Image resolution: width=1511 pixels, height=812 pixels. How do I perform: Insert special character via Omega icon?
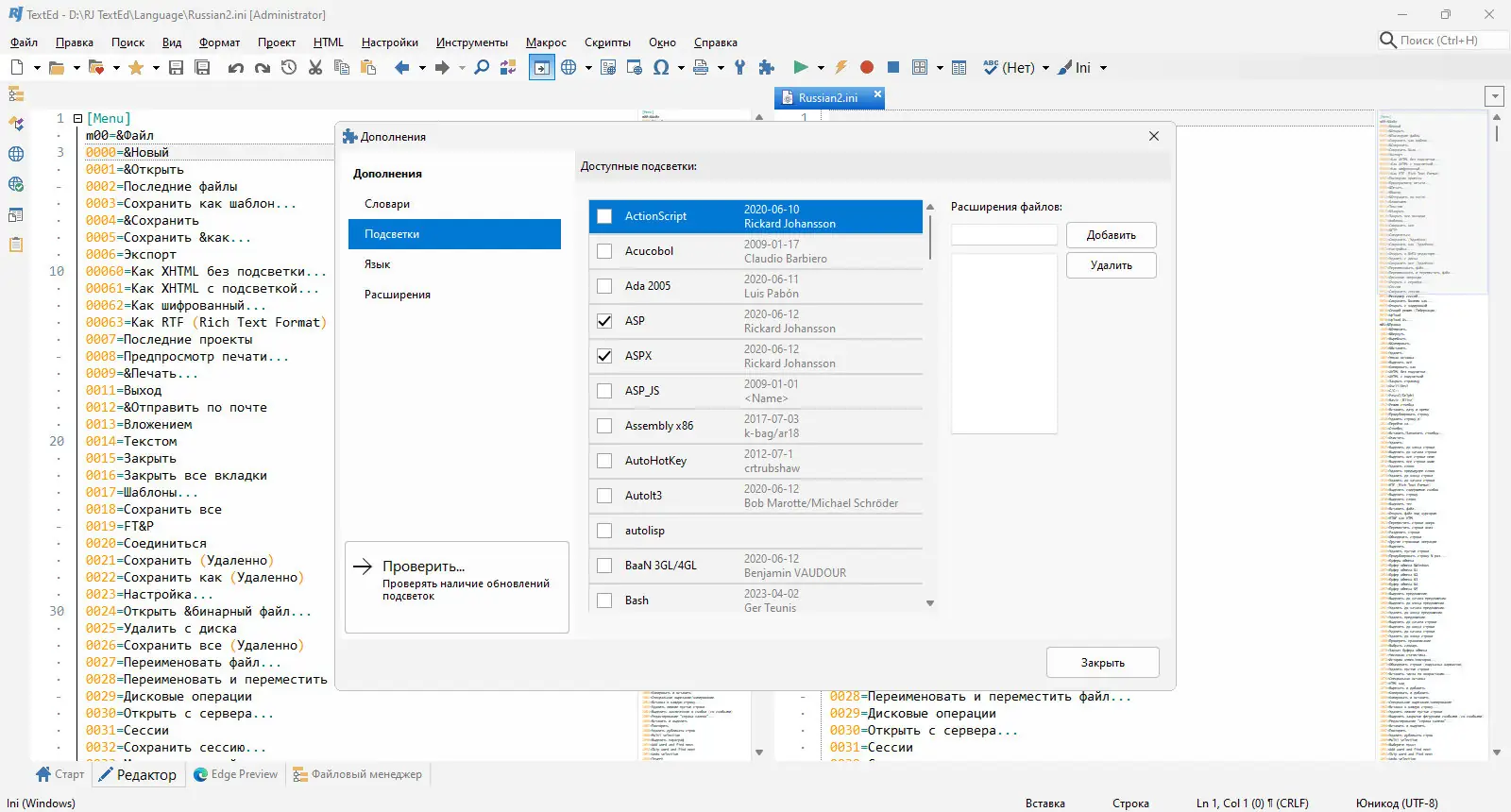click(x=661, y=67)
